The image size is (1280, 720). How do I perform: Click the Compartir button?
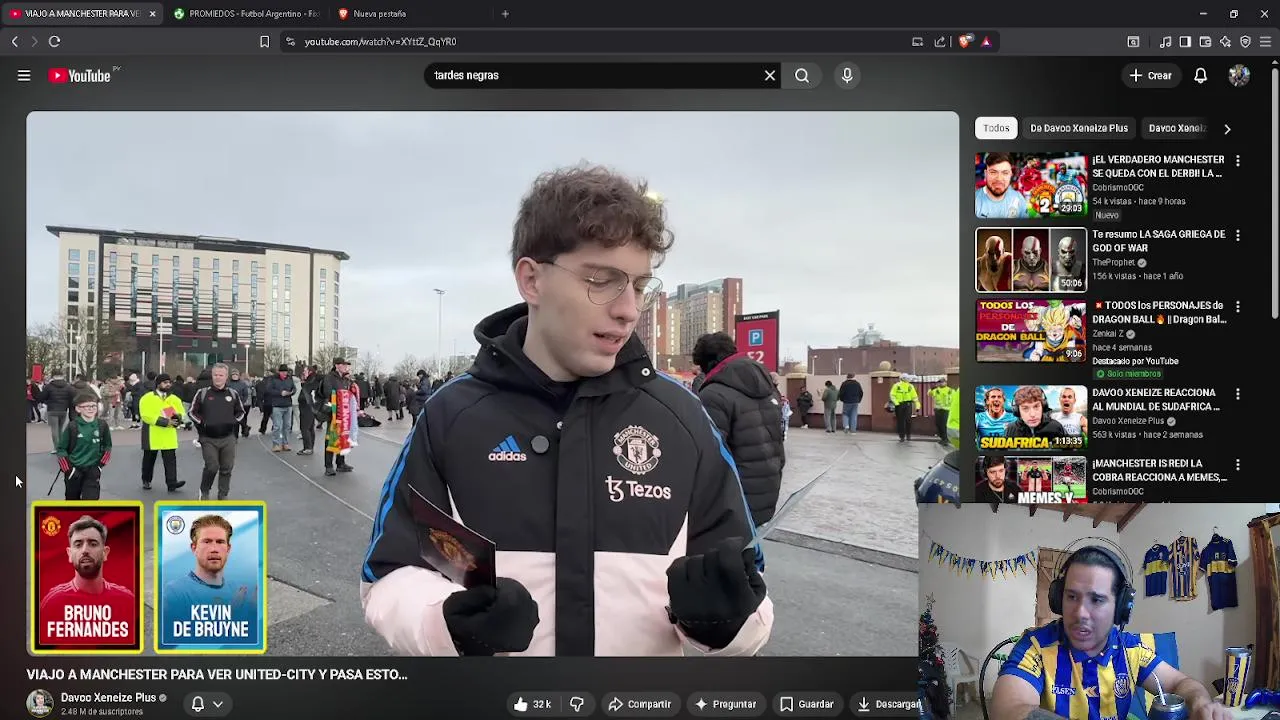click(x=640, y=704)
